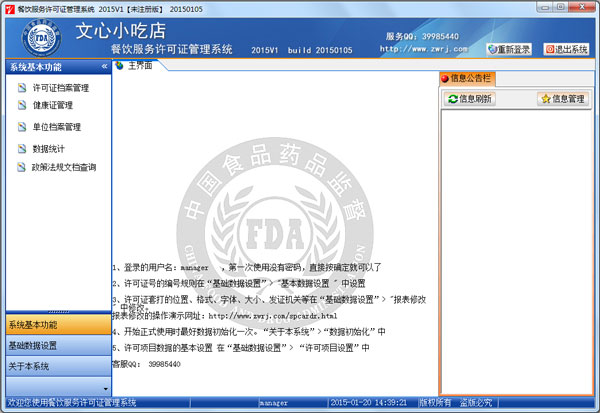
Task: Click instruction line 1 about login username
Action: click(x=247, y=267)
